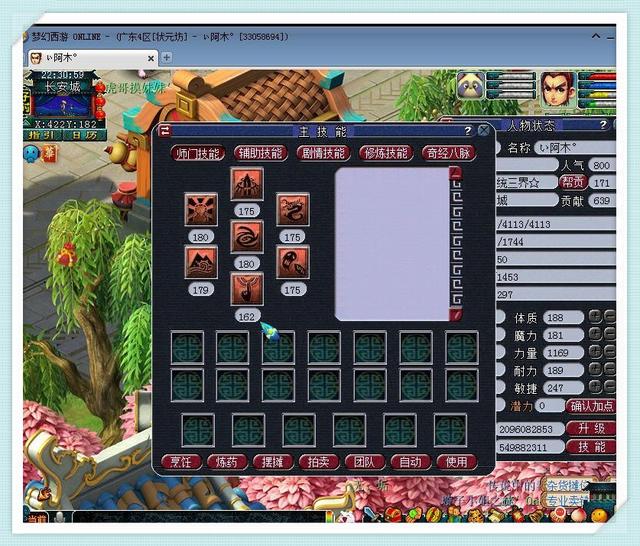
Task: Click the 技能 button in character panel
Action: pyautogui.click(x=591, y=447)
